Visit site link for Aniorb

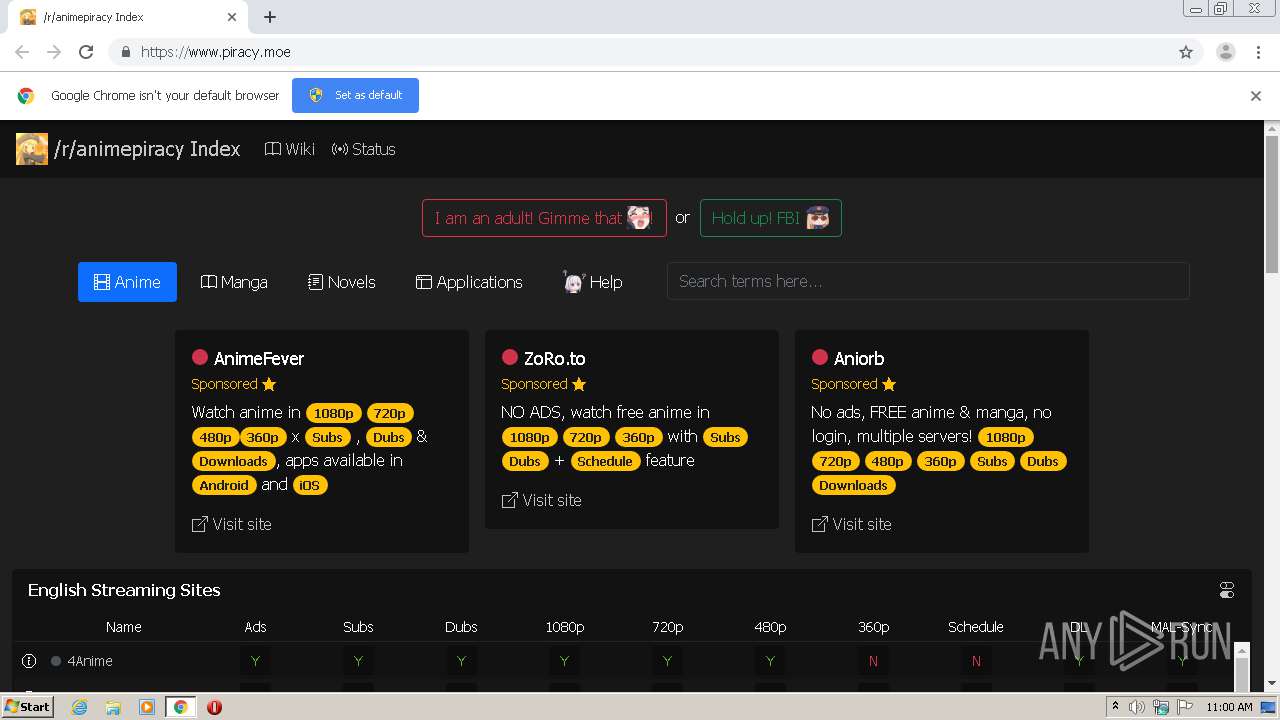click(x=851, y=524)
